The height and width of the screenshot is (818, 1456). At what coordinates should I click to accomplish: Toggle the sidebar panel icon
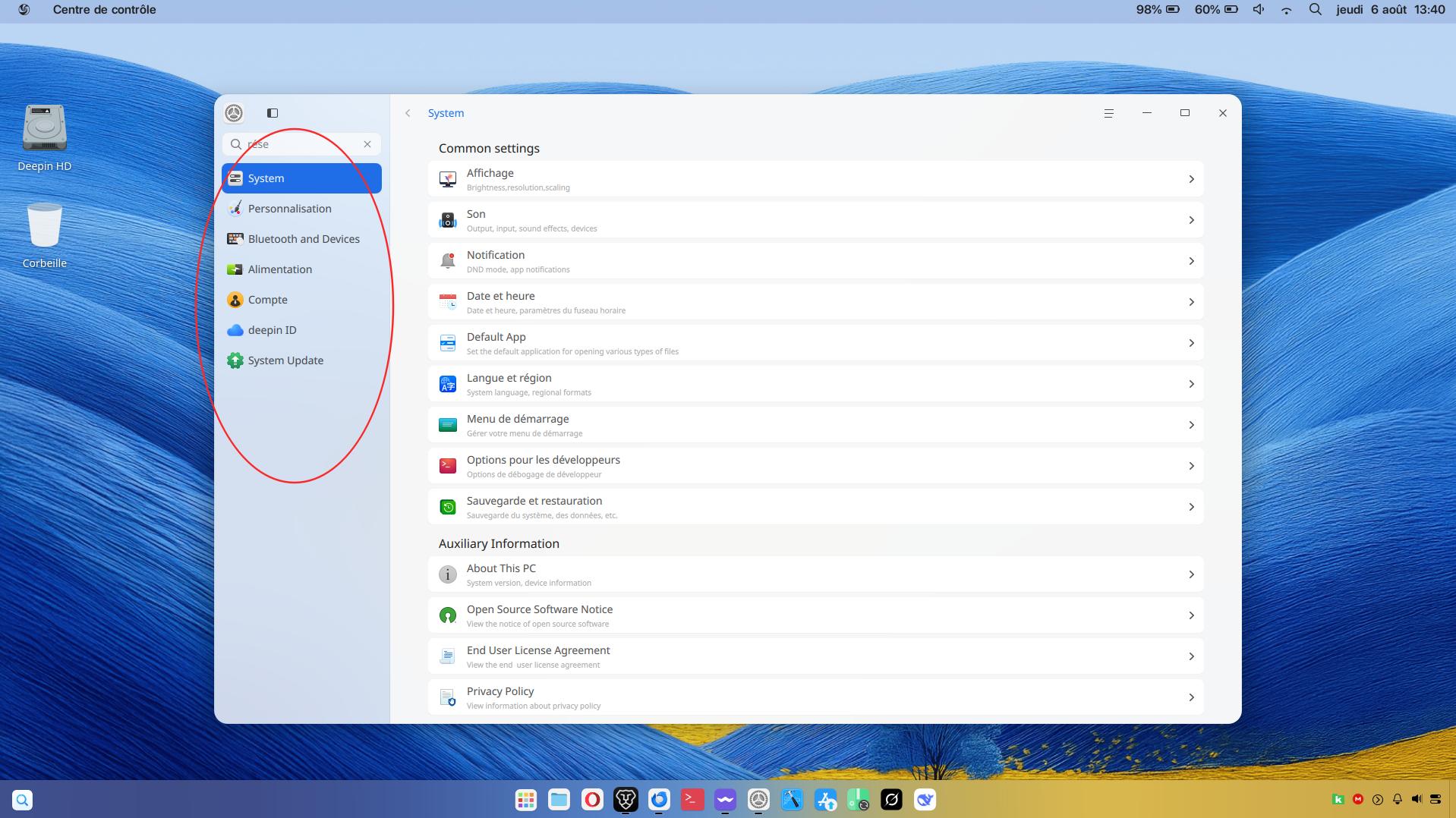point(273,113)
